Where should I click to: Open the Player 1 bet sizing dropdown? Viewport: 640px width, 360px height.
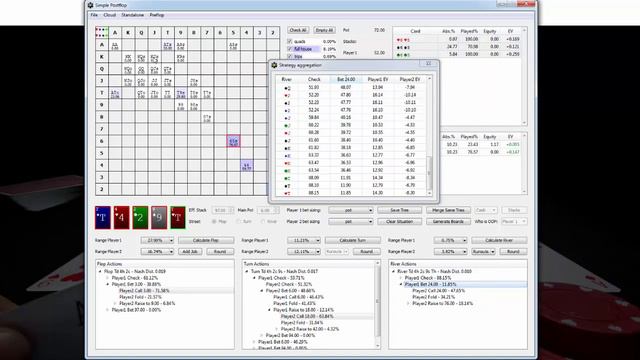pos(351,210)
